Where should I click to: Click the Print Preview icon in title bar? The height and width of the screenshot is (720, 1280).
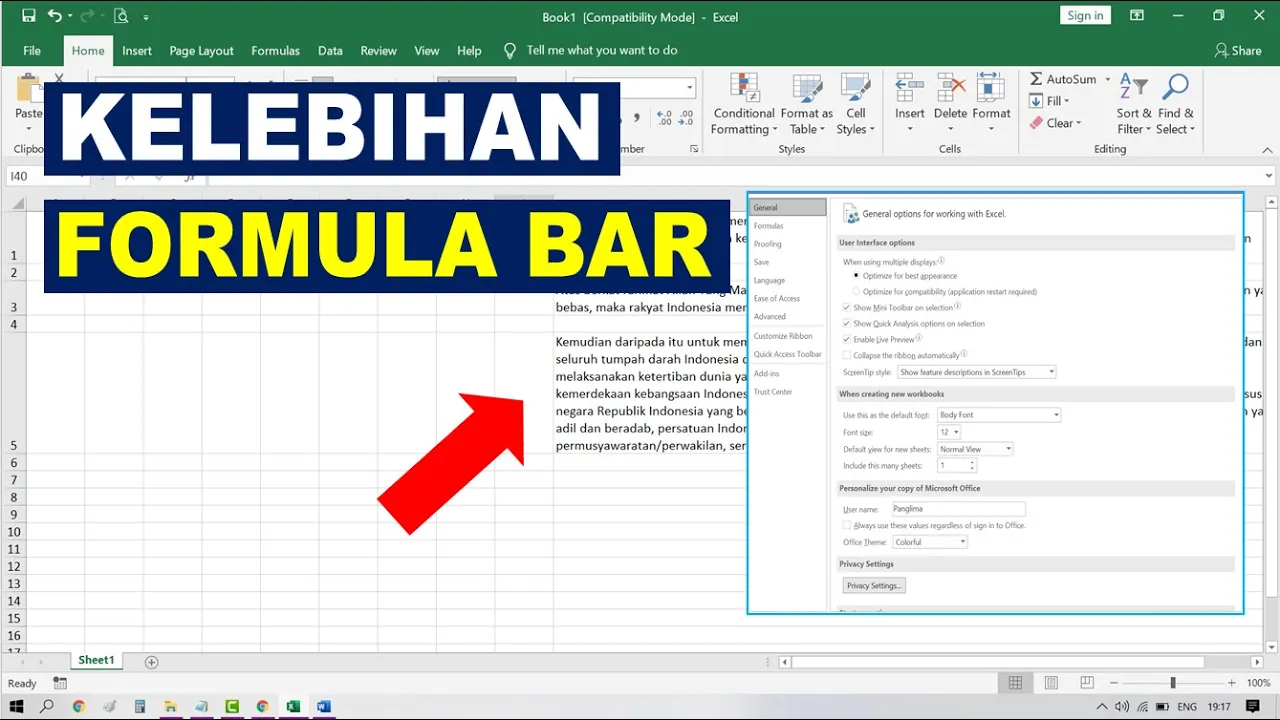click(121, 16)
